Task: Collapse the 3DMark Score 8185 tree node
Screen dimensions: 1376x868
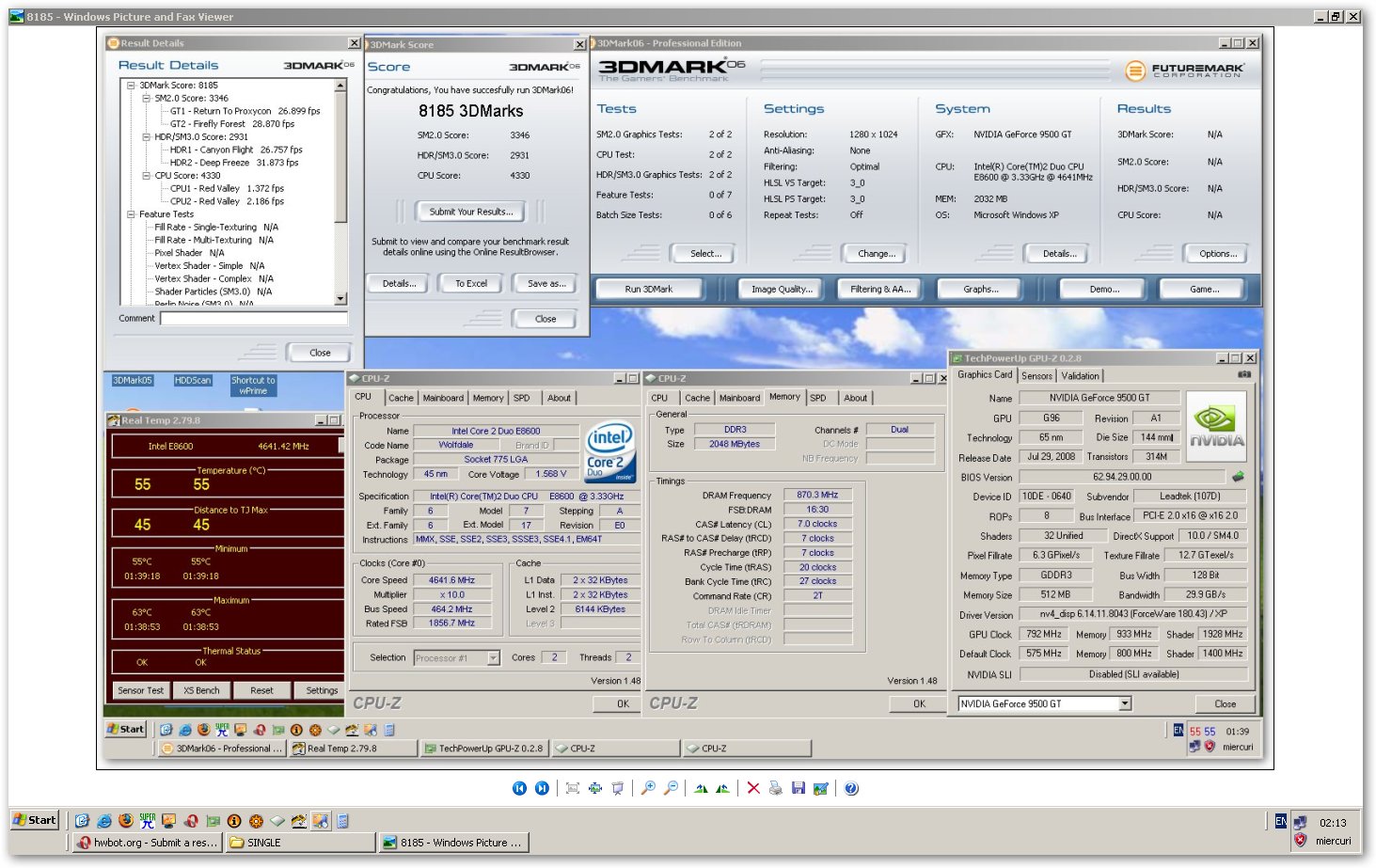Action: (x=131, y=85)
